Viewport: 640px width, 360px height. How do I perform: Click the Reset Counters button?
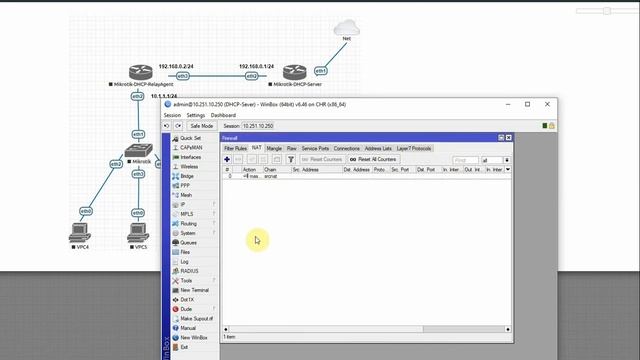(x=322, y=159)
